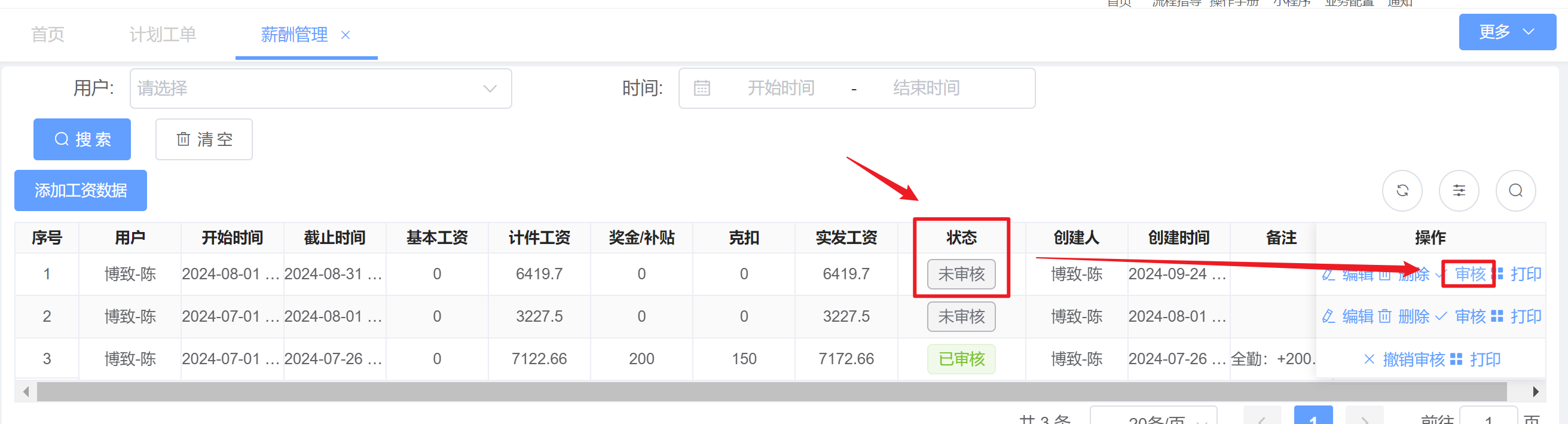Viewport: 1568px width, 424px height.
Task: Close the 薪酬管理 tab
Action: click(345, 35)
